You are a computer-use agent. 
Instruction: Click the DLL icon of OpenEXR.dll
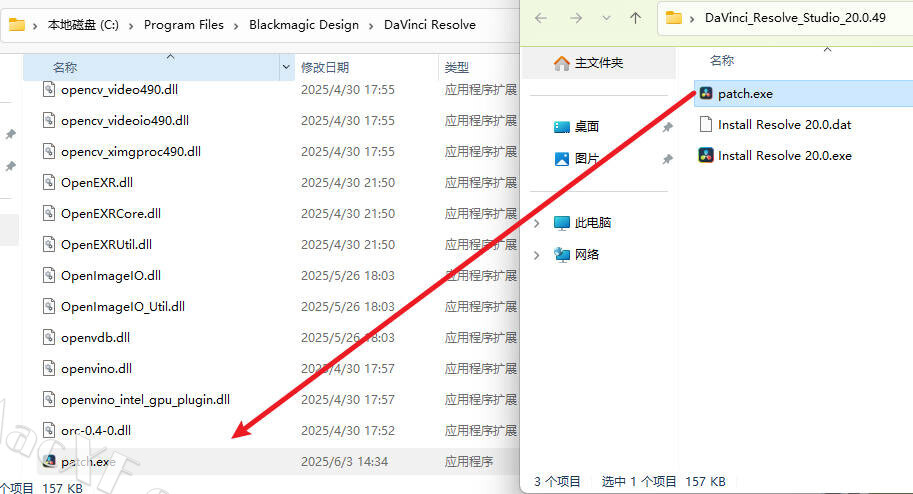[49, 182]
